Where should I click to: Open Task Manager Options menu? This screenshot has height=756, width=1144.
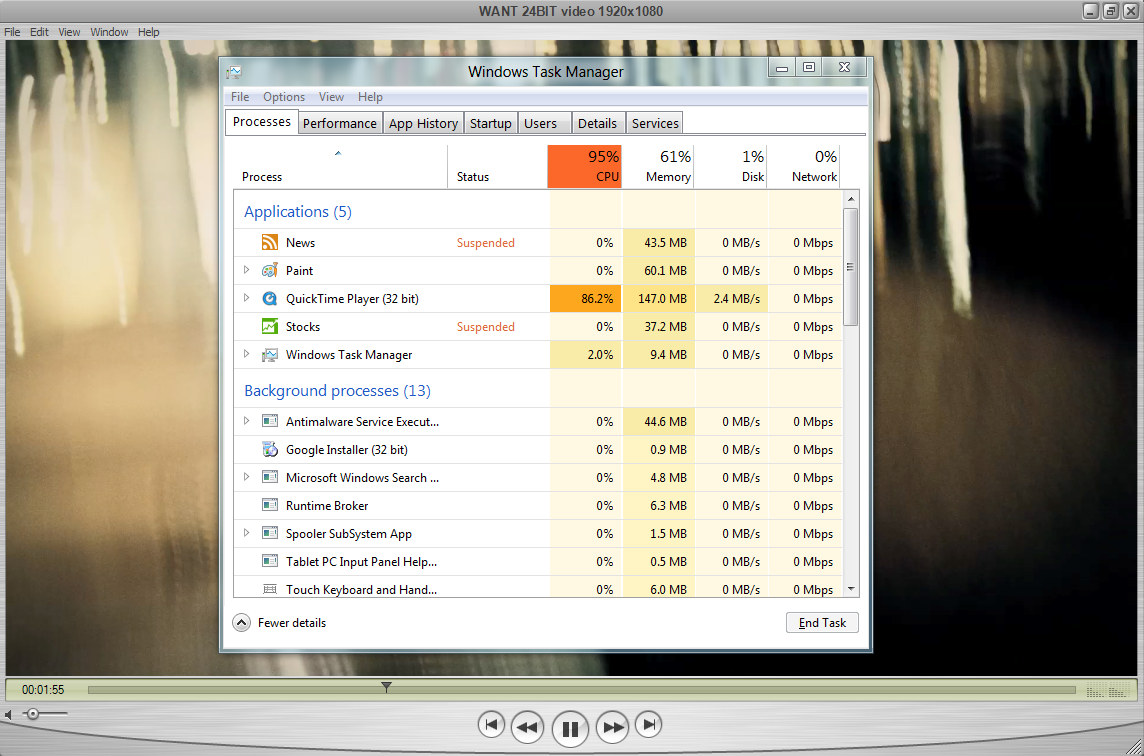[284, 96]
